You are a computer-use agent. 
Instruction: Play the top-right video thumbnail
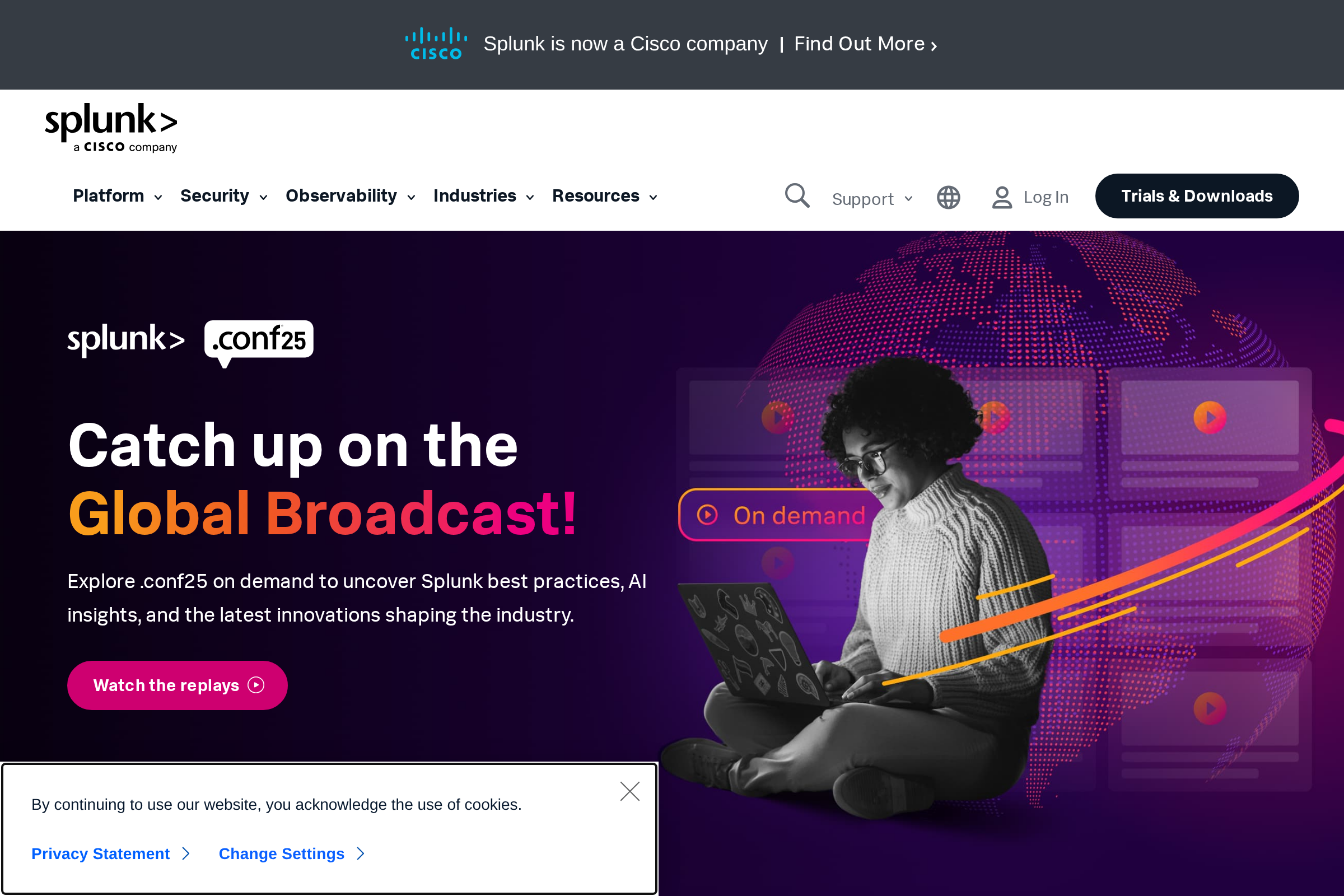point(1210,418)
